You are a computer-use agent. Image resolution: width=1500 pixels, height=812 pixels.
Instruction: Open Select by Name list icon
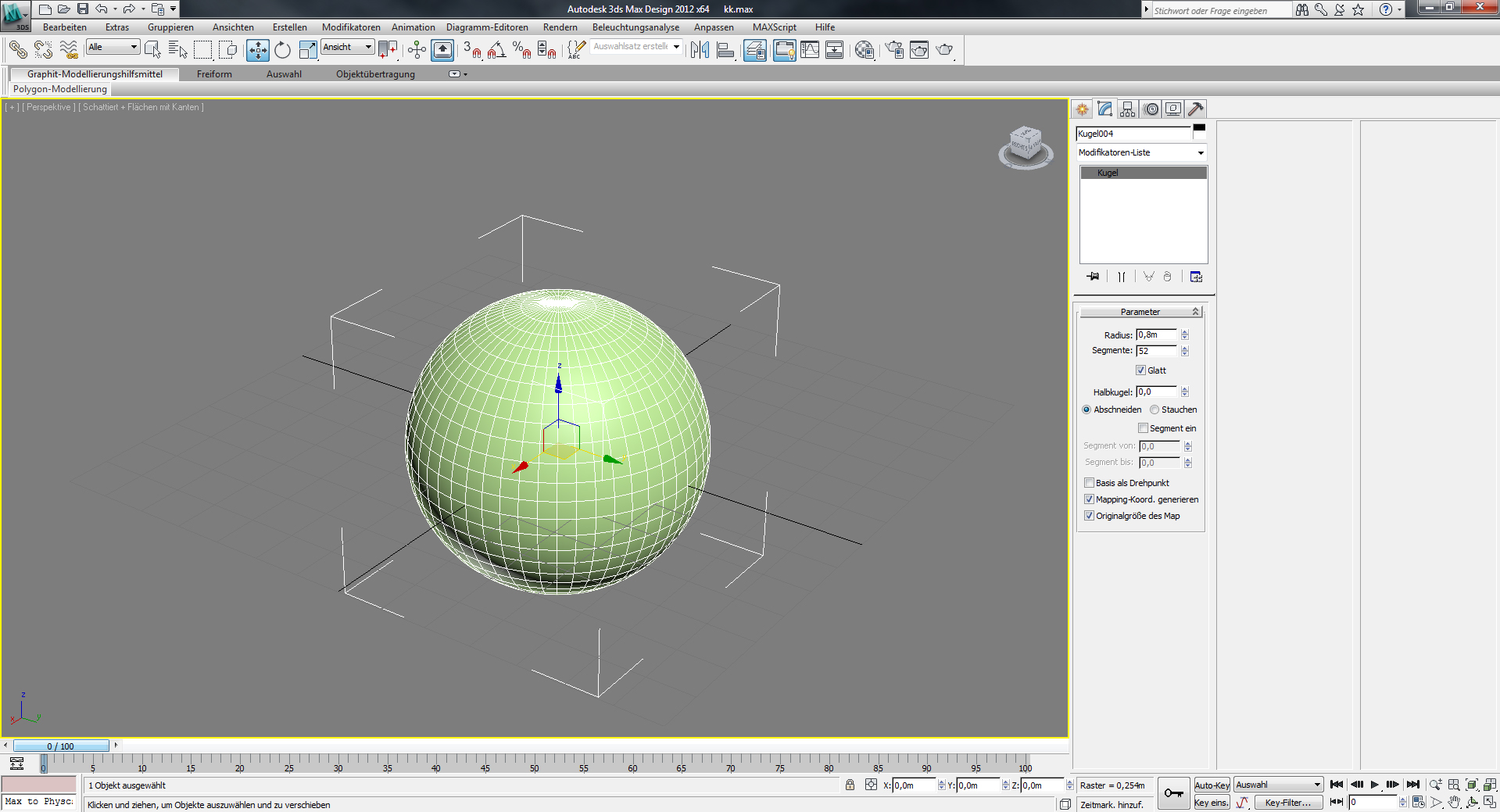pyautogui.click(x=177, y=50)
